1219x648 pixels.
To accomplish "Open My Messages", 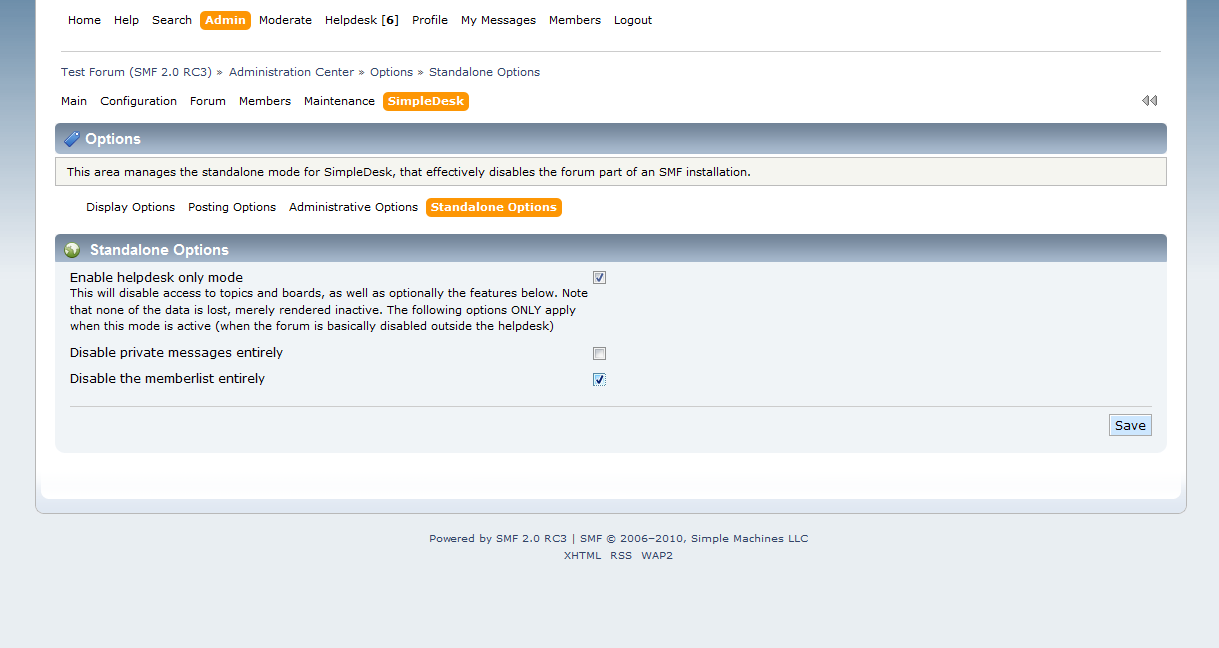I will 498,20.
